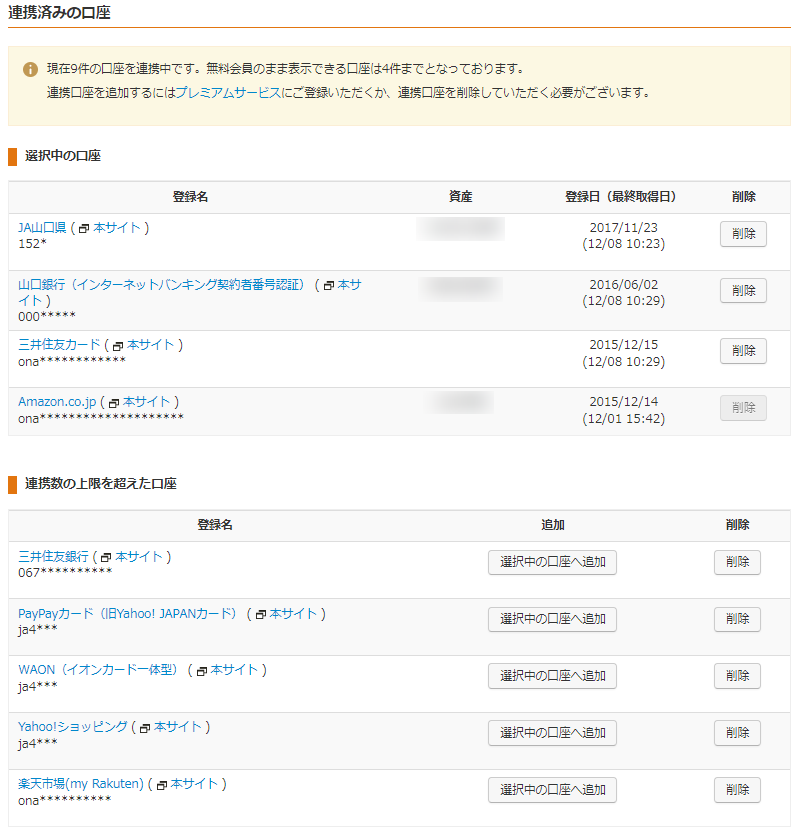The width and height of the screenshot is (794, 828).
Task: Open Yahoo!ショッピング account link
Action: pos(72,727)
